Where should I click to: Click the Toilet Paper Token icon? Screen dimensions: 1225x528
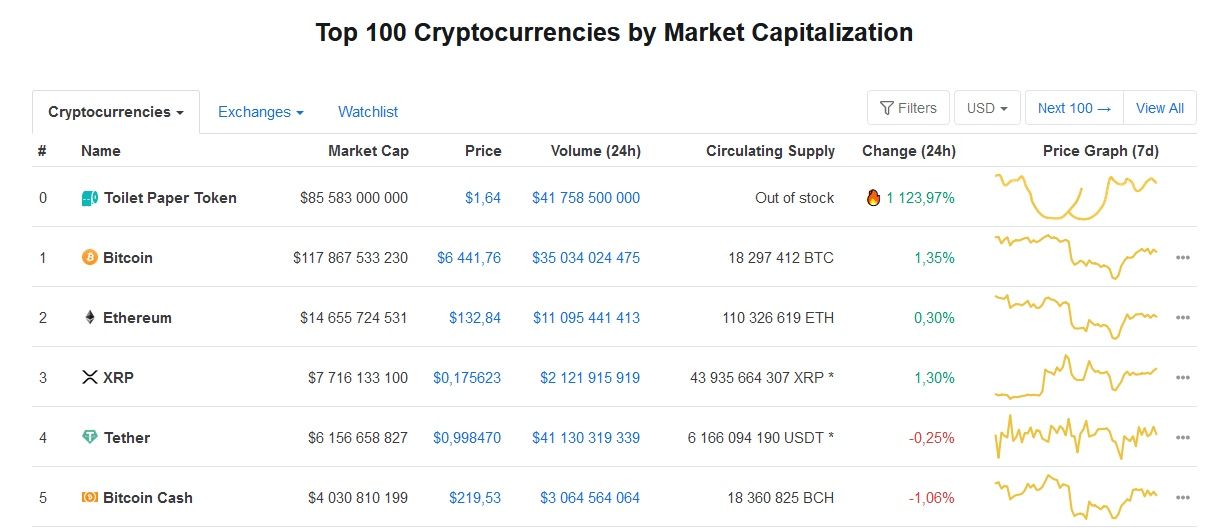coord(90,198)
